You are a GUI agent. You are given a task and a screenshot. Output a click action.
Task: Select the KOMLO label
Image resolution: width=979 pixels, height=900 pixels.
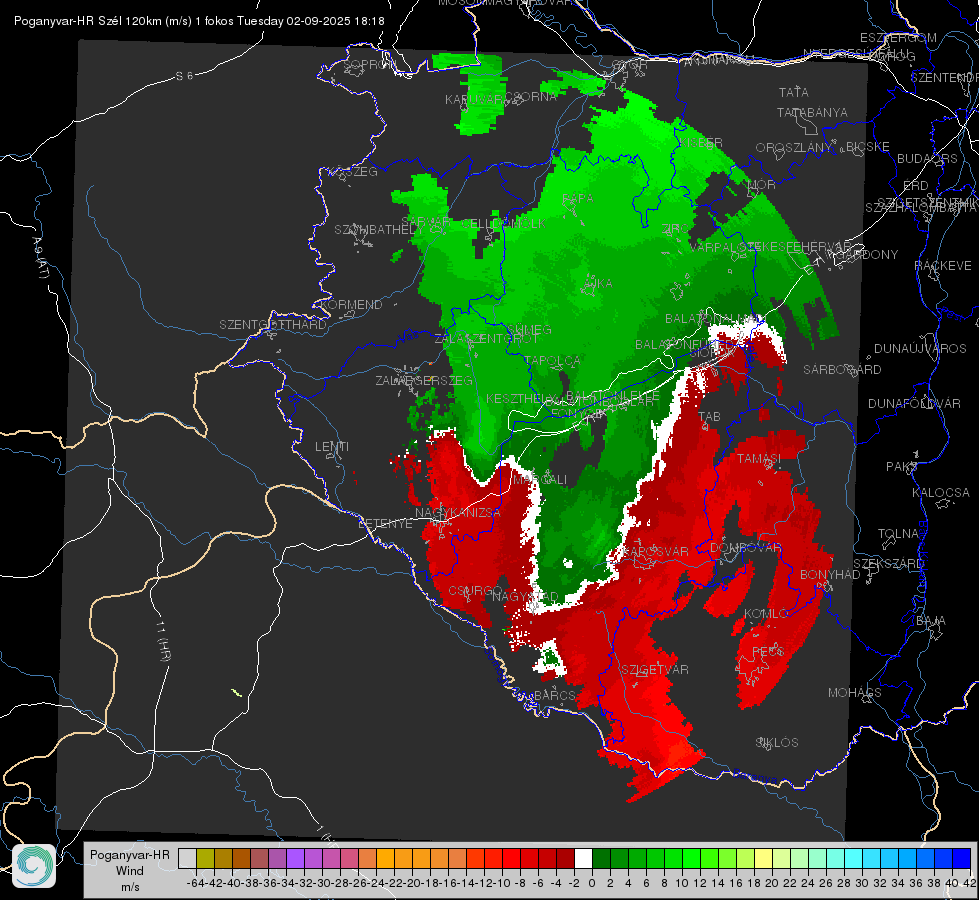766,613
